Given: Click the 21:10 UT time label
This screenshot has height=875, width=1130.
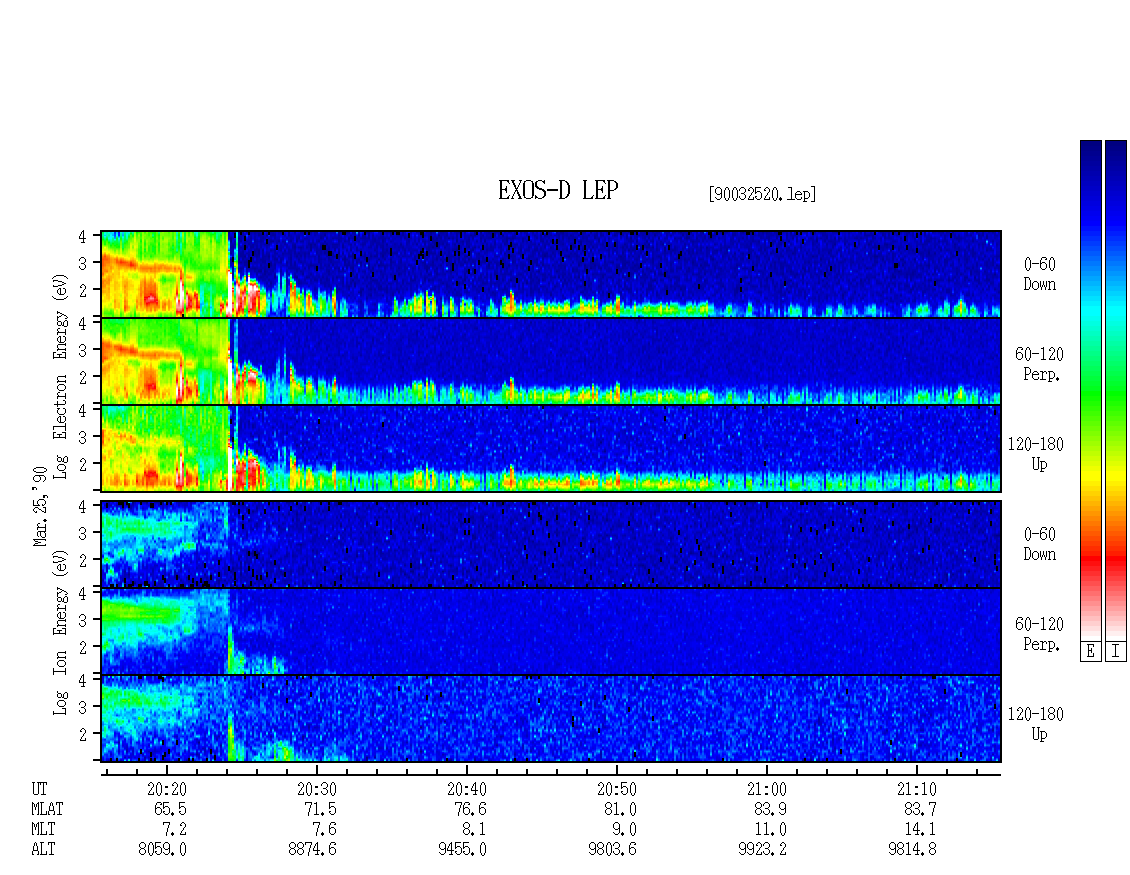Looking at the screenshot, I should pos(916,789).
